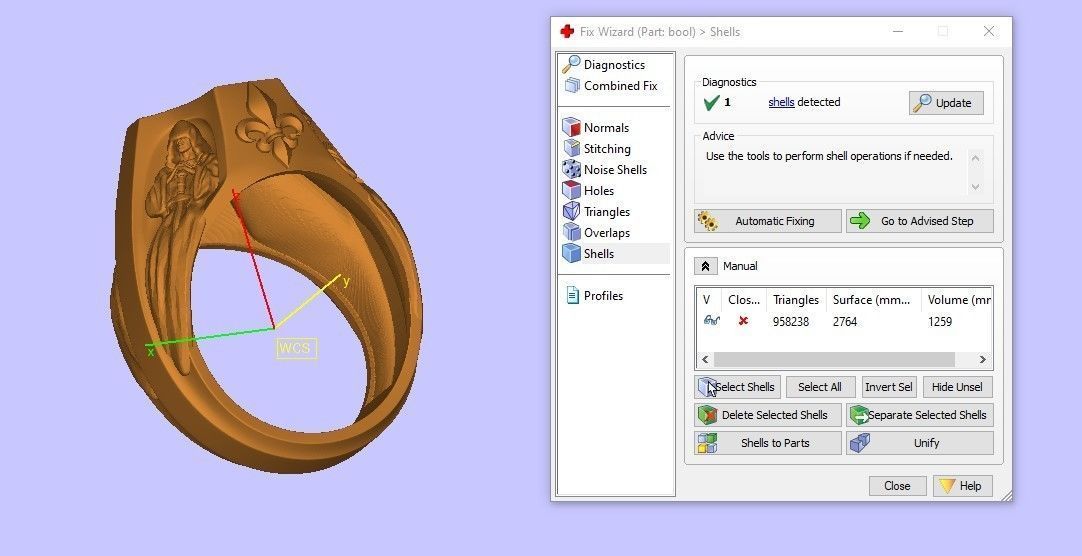
Task: Click the table's left scroll arrow
Action: (705, 359)
